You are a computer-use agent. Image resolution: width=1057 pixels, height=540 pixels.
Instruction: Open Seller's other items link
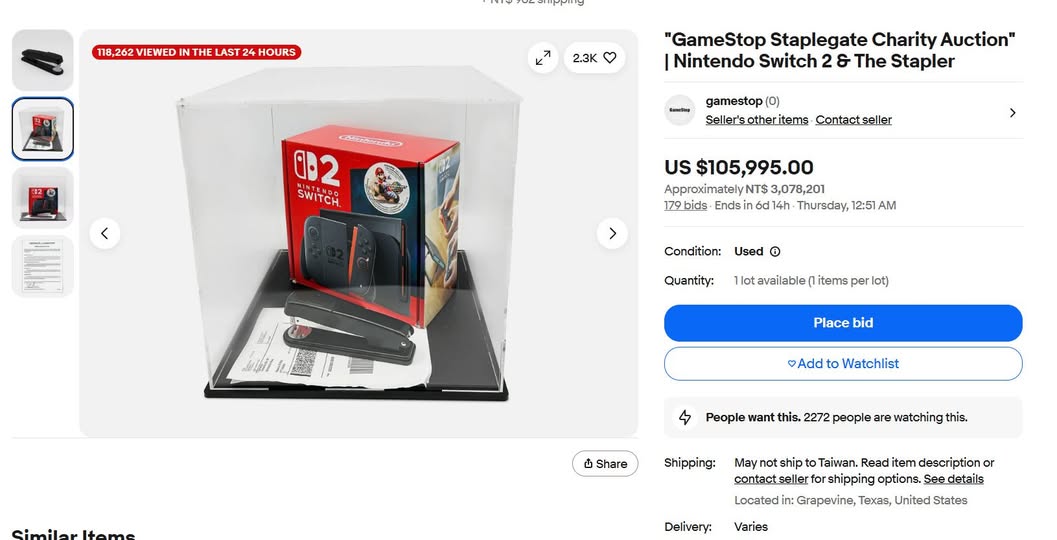(757, 120)
